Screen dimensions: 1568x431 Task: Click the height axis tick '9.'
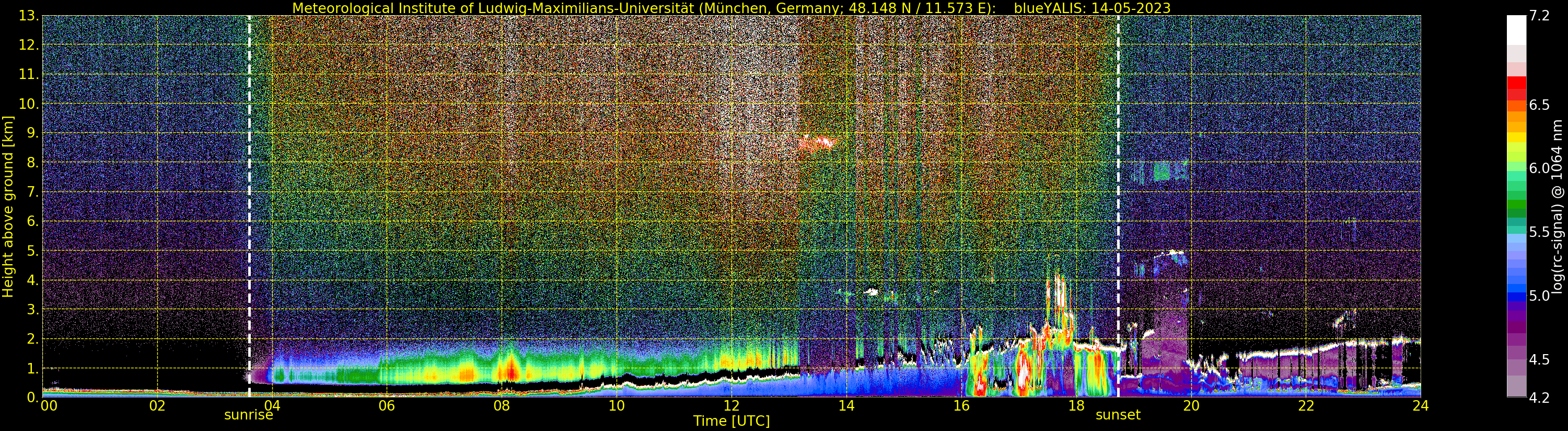(x=32, y=133)
